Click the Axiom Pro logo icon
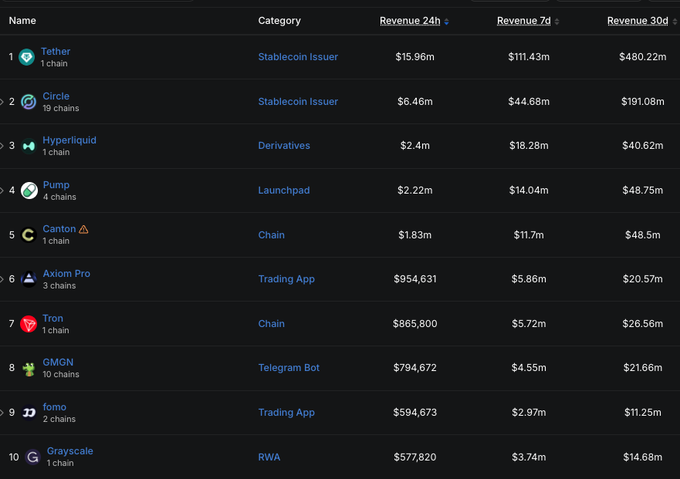Screen dimensions: 680x479 [x=29, y=279]
